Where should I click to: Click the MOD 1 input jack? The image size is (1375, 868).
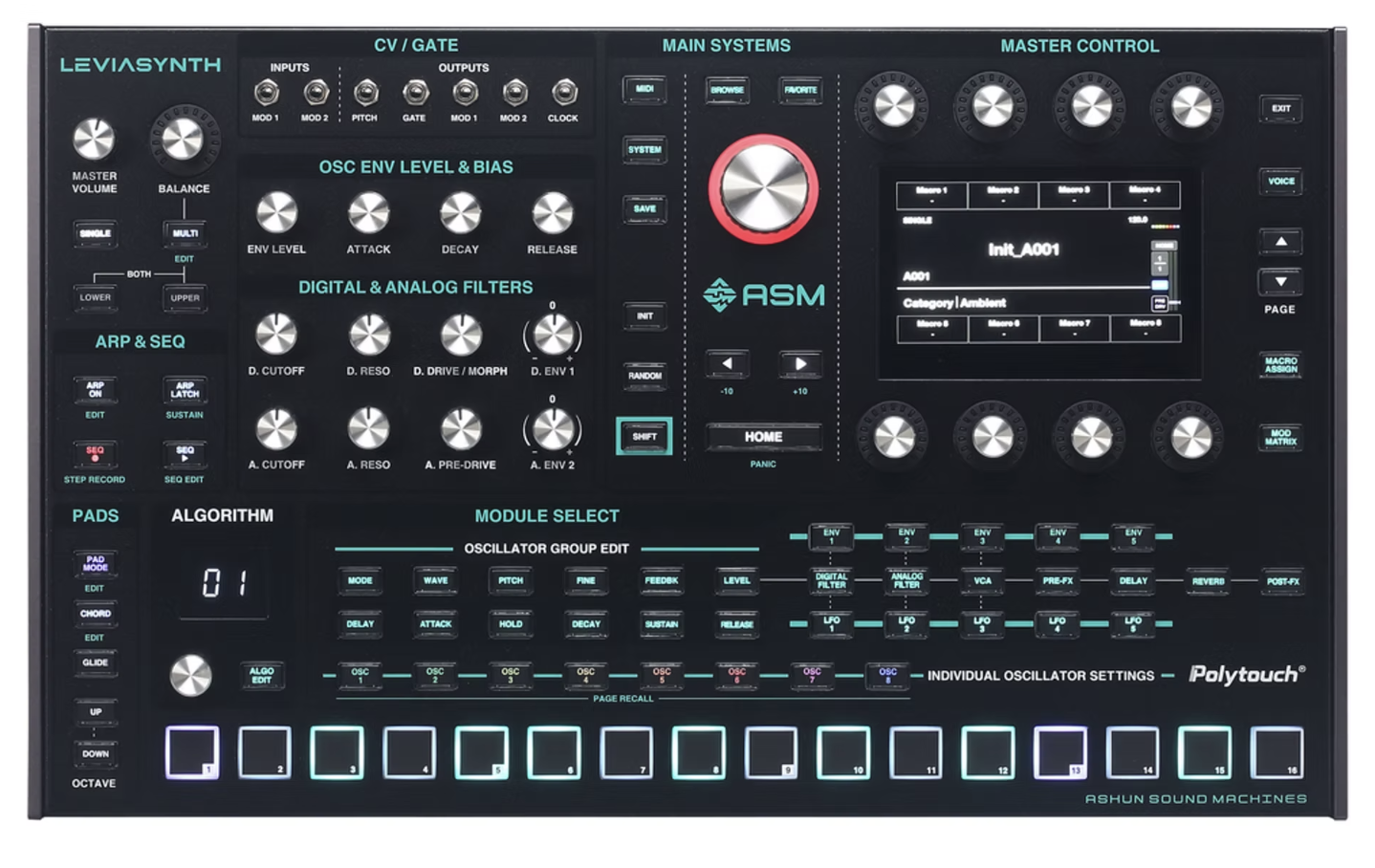coord(266,93)
